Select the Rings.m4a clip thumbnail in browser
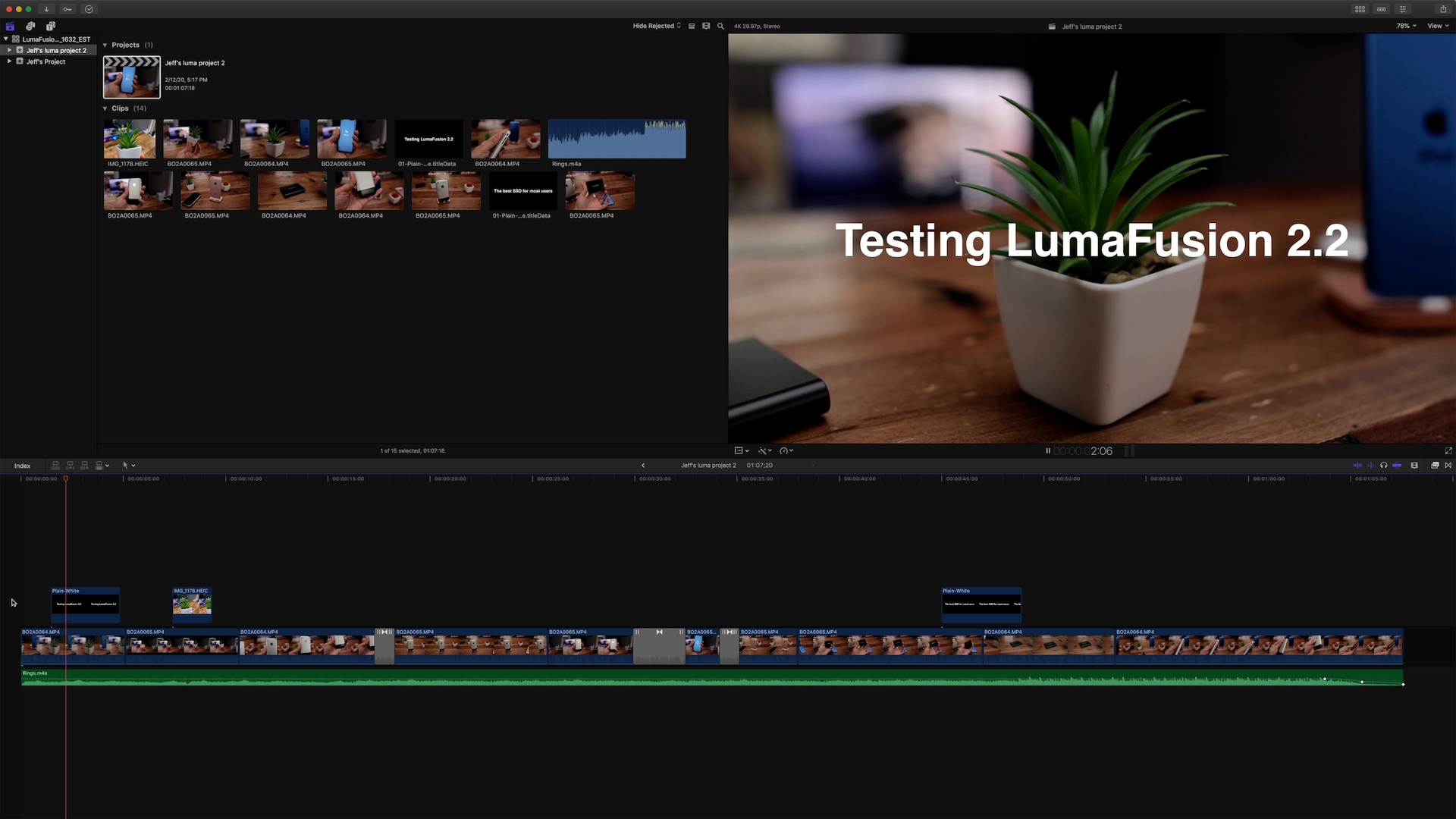The width and height of the screenshot is (1456, 819). pos(617,139)
